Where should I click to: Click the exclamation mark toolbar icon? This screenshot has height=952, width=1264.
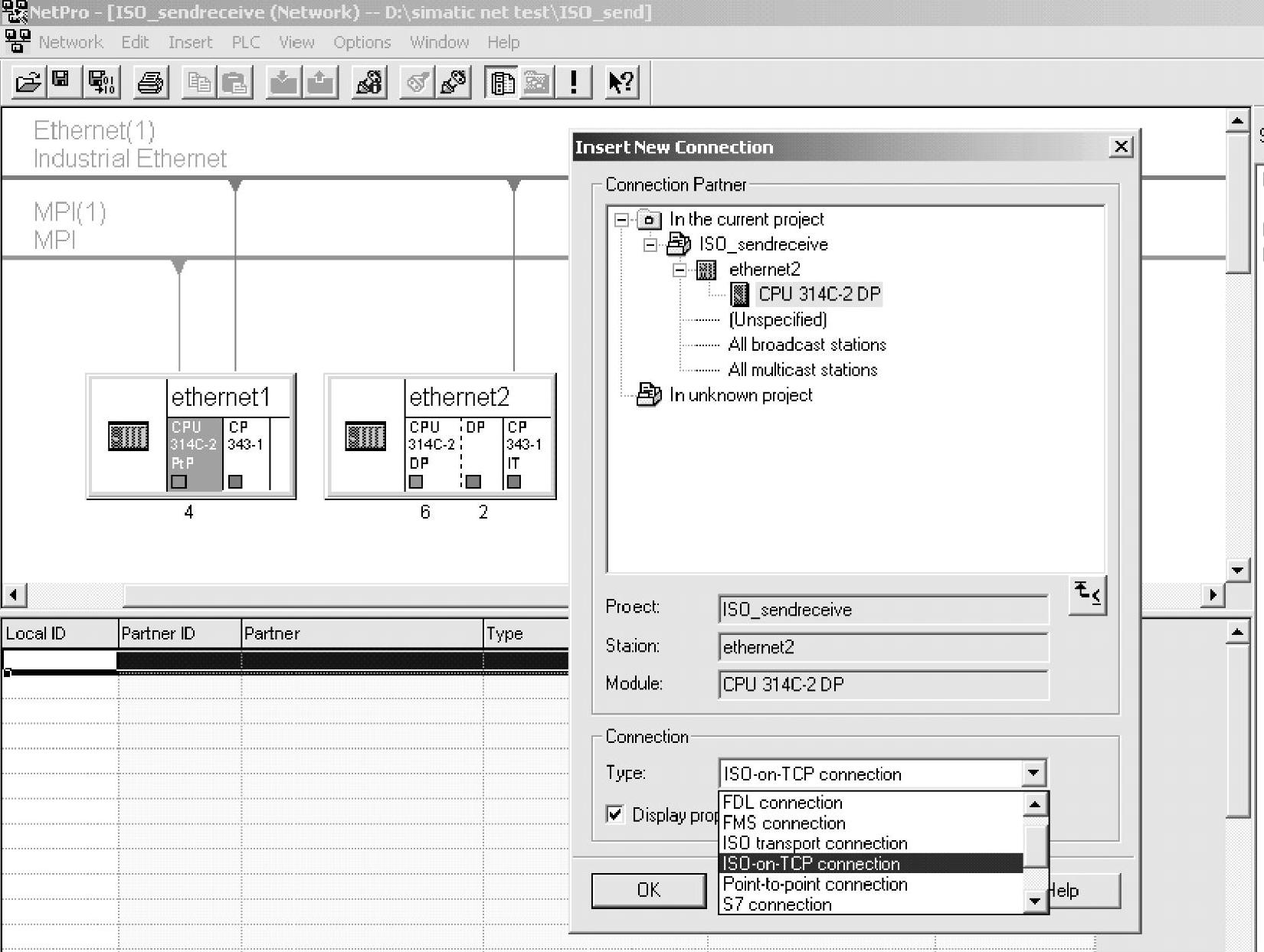pyautogui.click(x=573, y=82)
